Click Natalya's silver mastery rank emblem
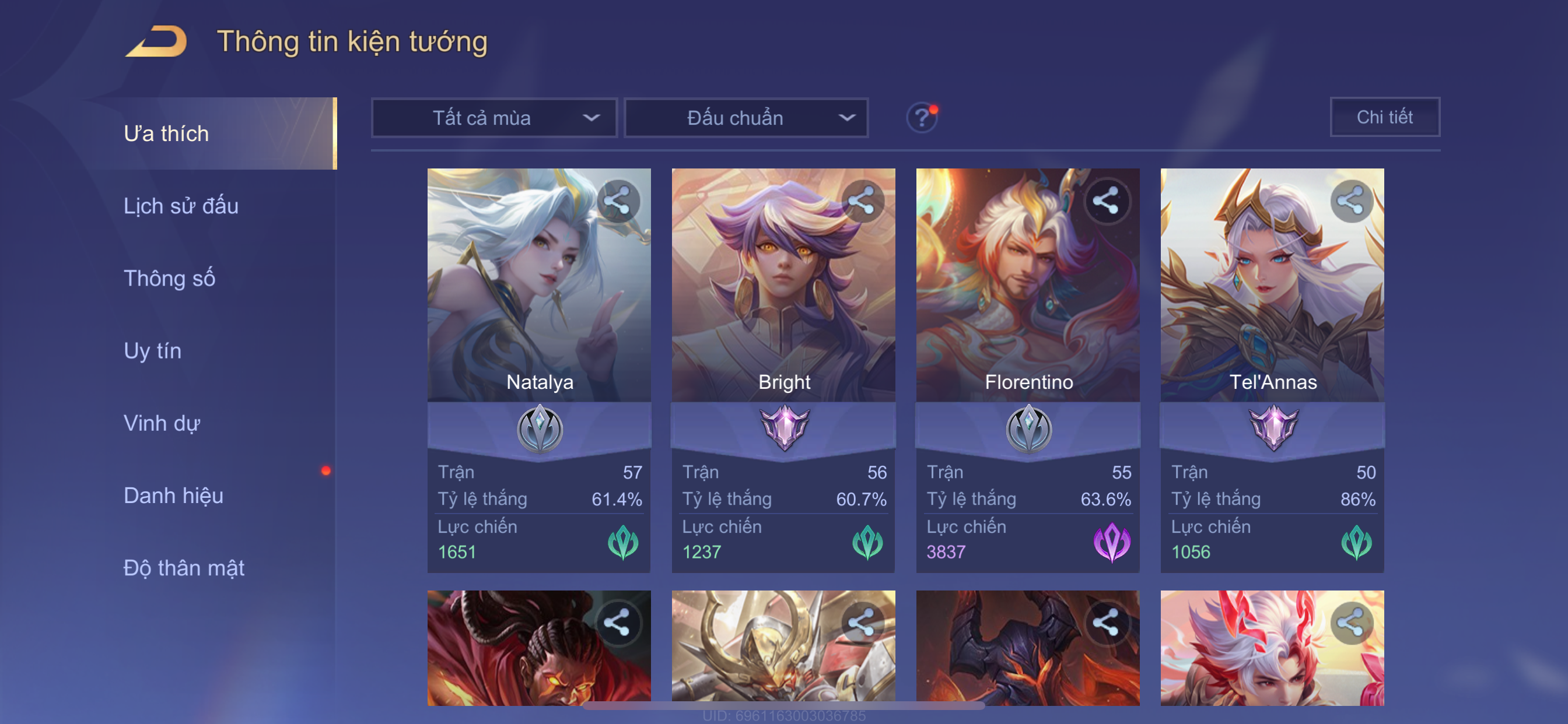The height and width of the screenshot is (724, 1568). pyautogui.click(x=540, y=429)
